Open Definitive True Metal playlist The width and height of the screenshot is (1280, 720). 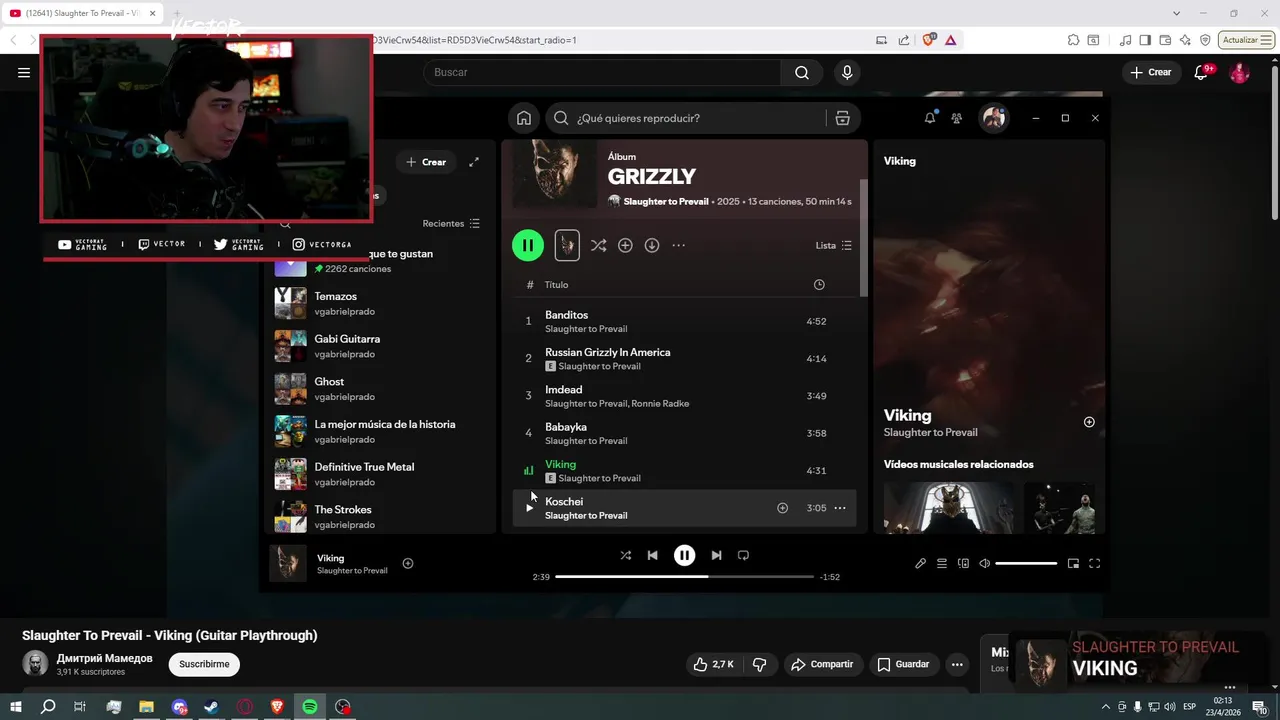click(x=382, y=474)
